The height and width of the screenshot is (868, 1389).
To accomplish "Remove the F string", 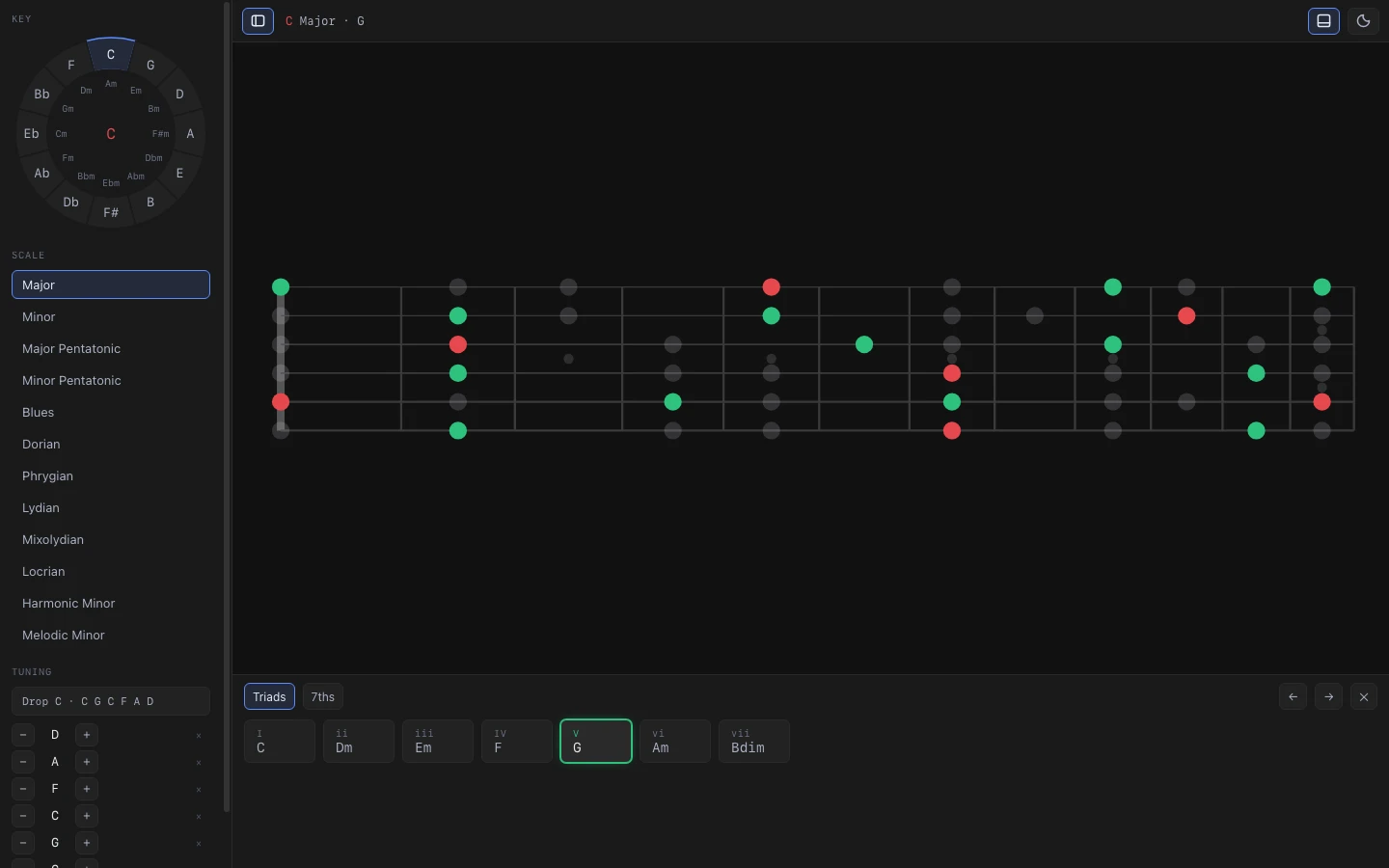I will [199, 790].
